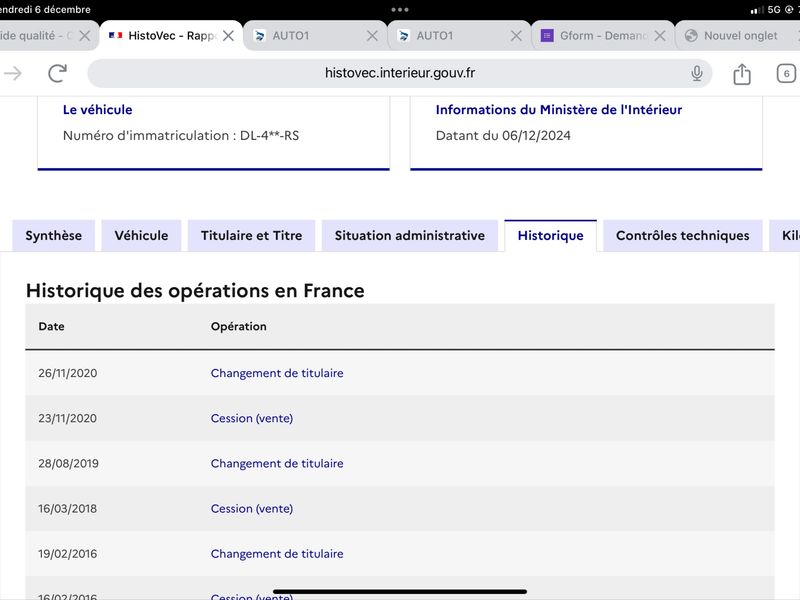The height and width of the screenshot is (600, 800).
Task: Reload the page with the refresh icon
Action: click(57, 73)
